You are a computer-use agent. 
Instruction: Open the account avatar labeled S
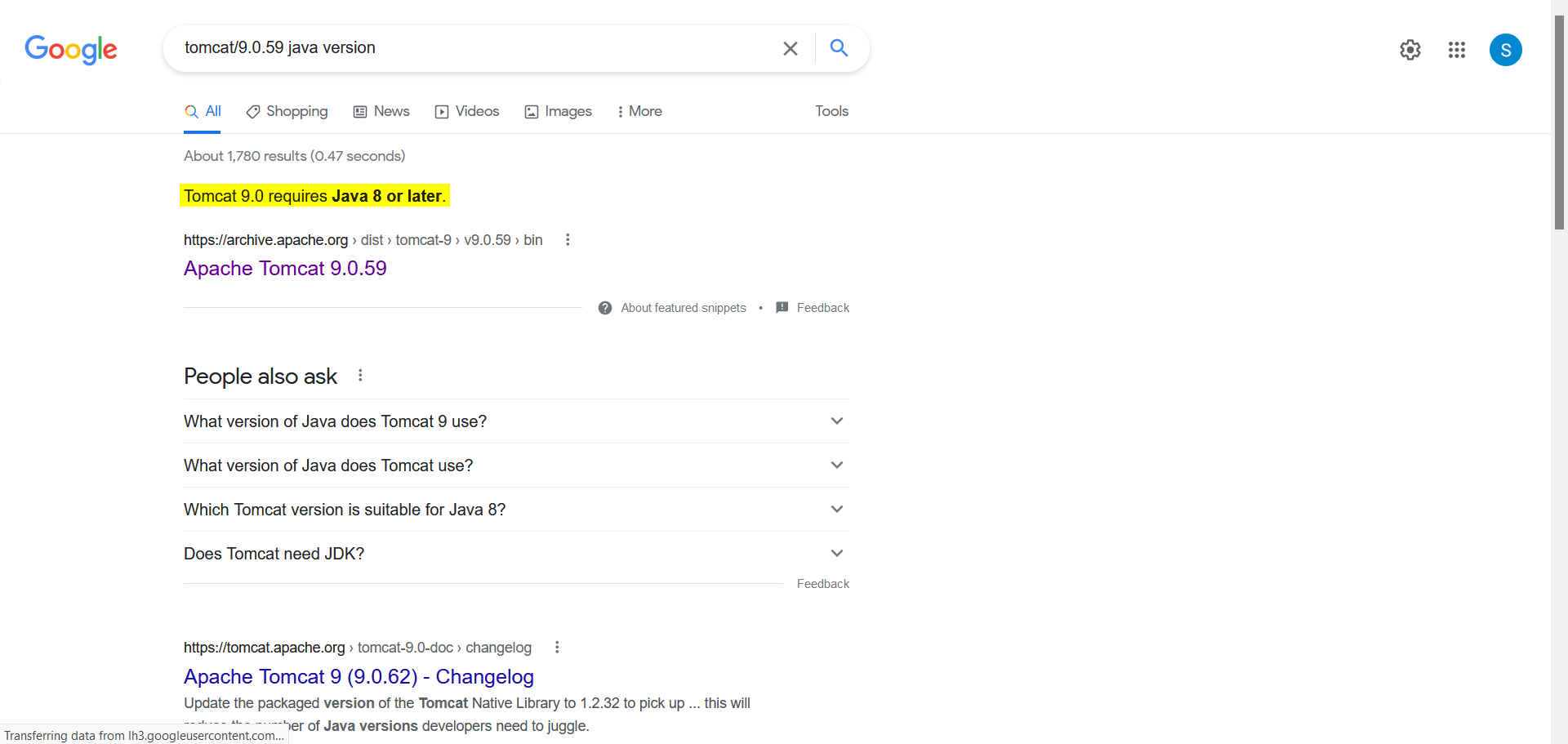(x=1504, y=50)
